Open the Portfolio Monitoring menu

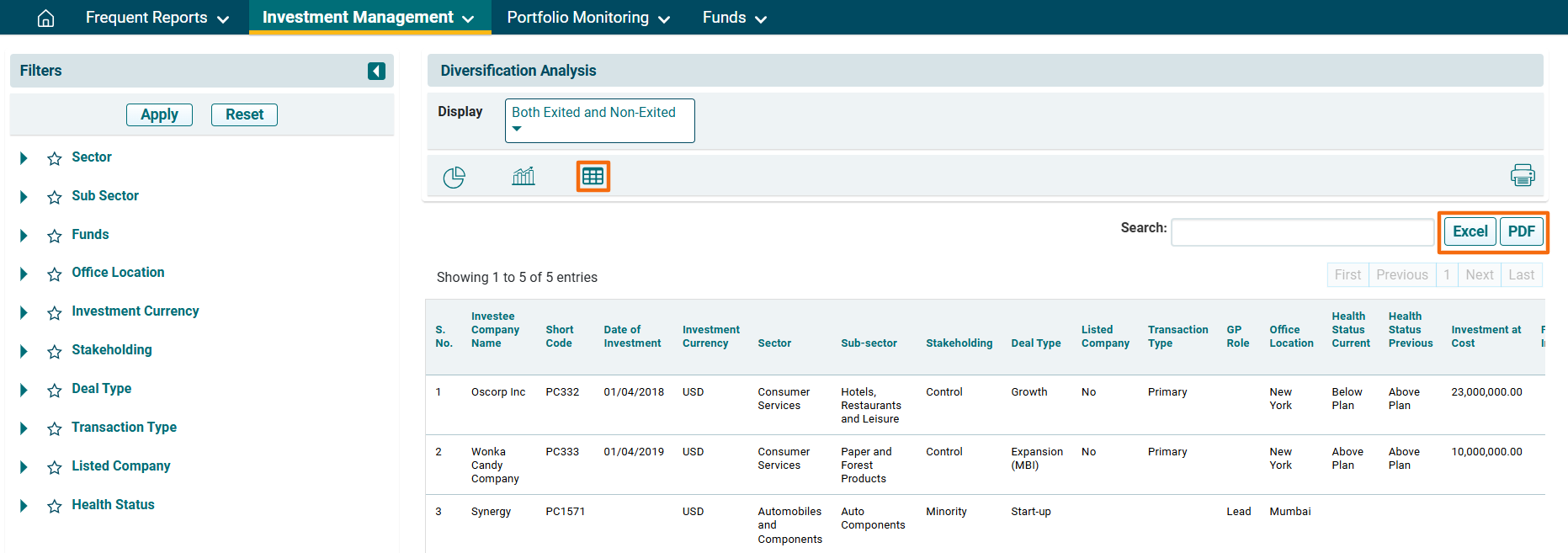(x=587, y=18)
